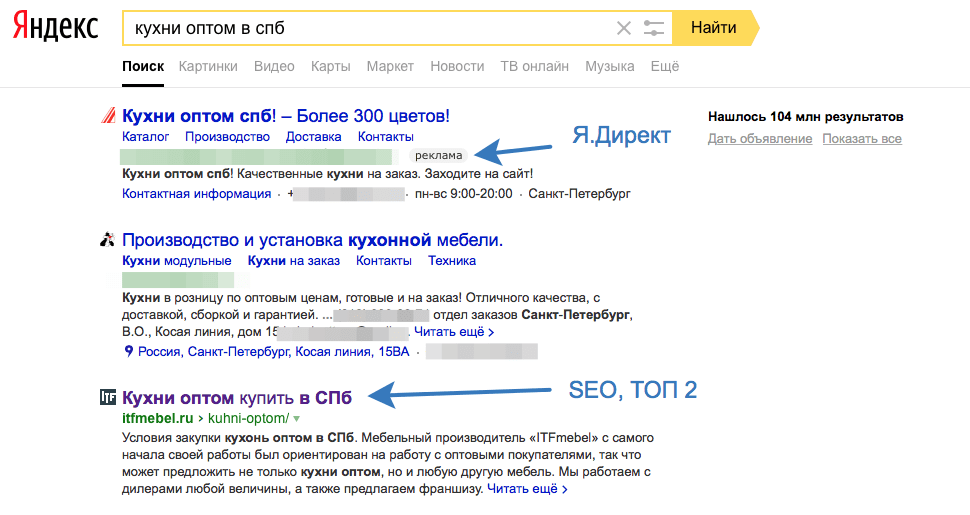Open the Каталог sitelink
This screenshot has width=970, height=515.
click(145, 137)
